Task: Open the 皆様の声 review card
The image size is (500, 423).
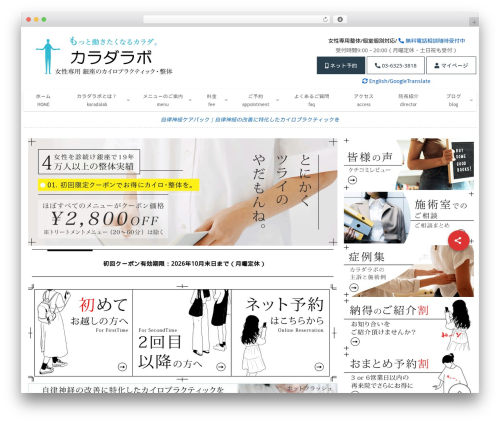Action: [409, 164]
